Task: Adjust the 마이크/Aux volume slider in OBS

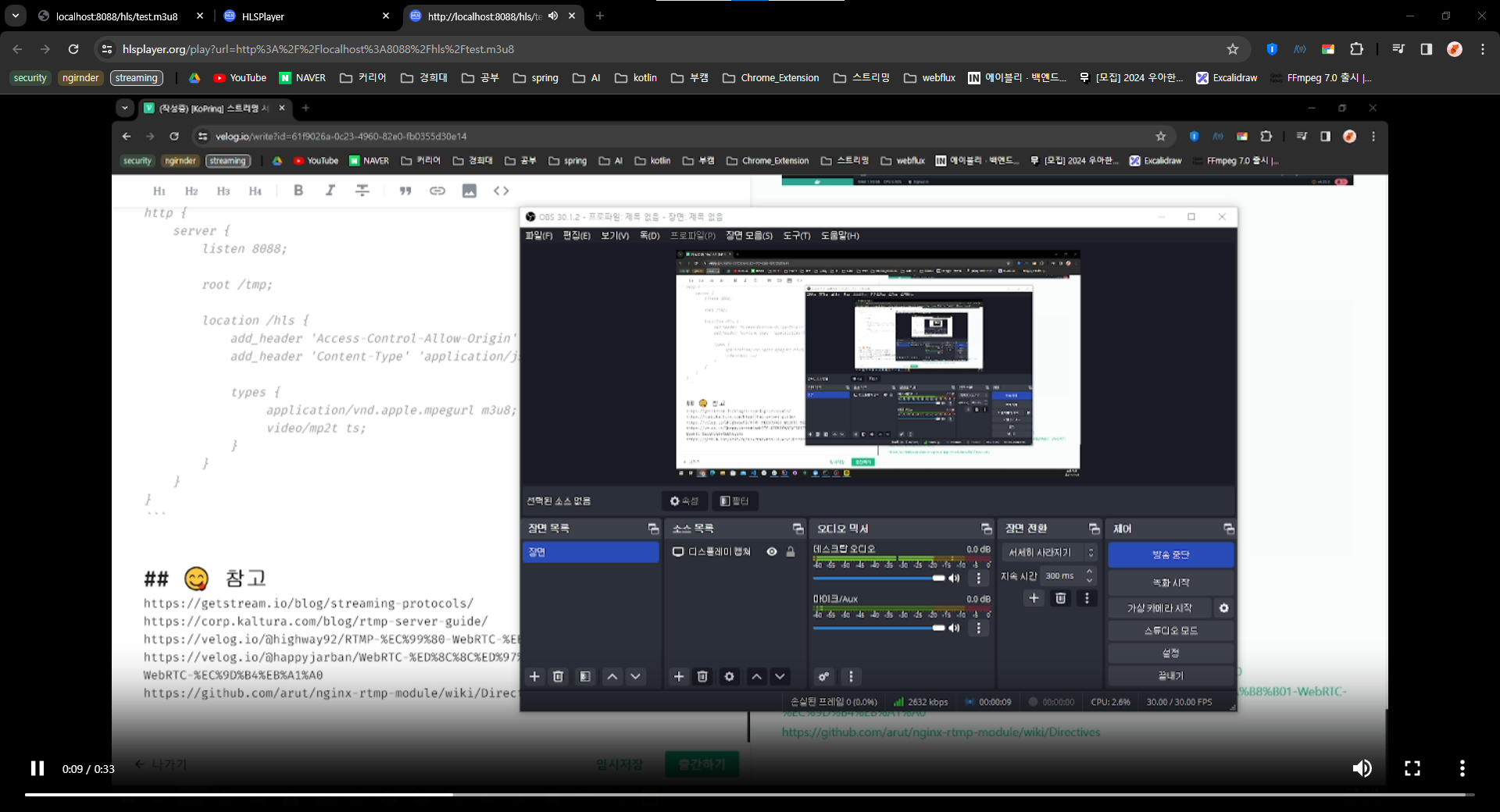Action: [879, 629]
